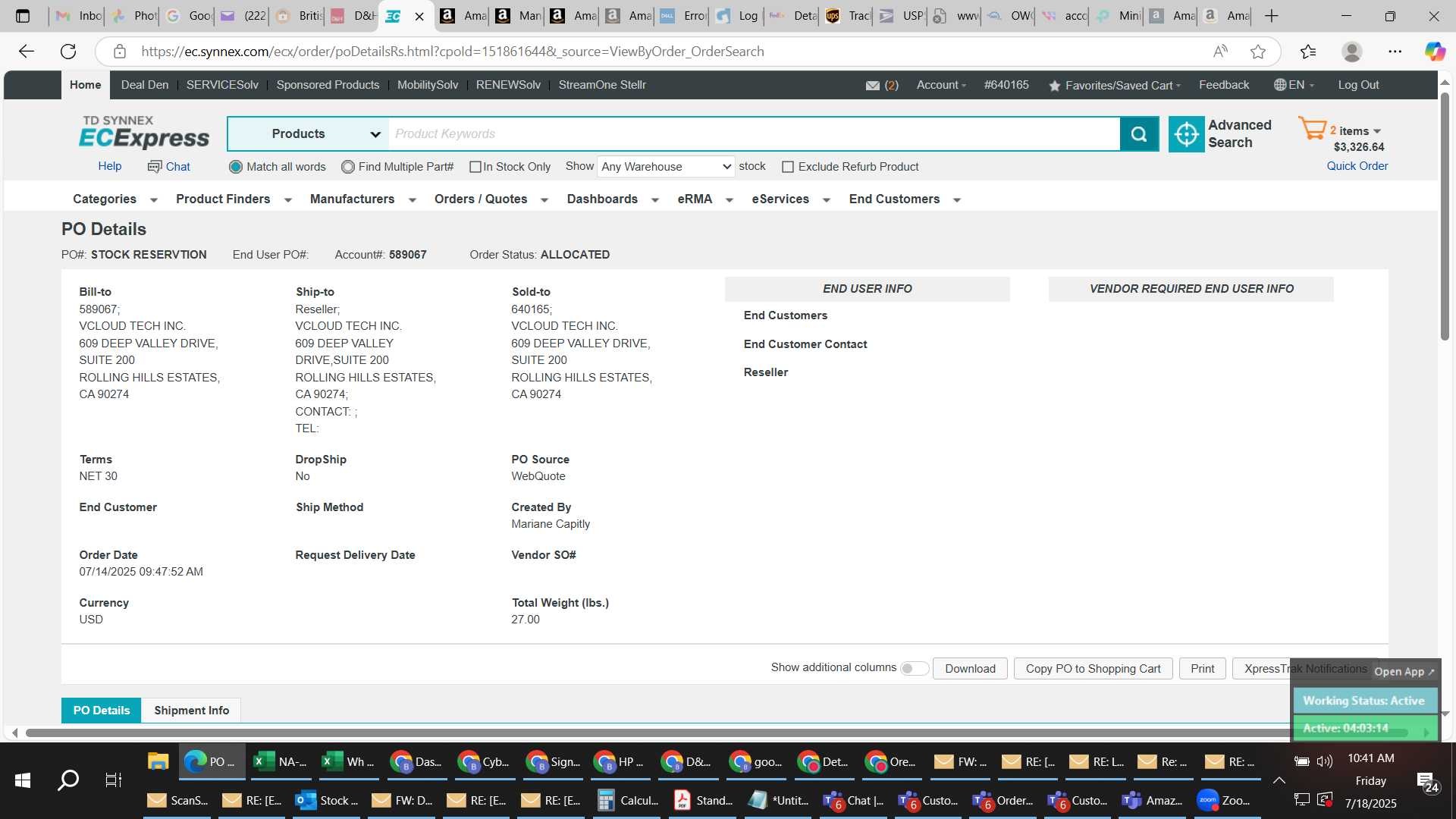Open the Copilot icon in the browser
Viewport: 1456px width, 819px height.
click(1435, 52)
